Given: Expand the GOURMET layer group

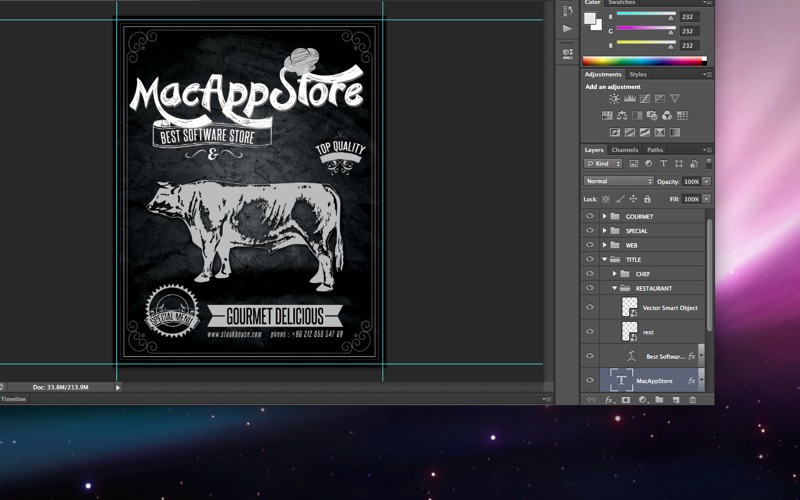Looking at the screenshot, I should pos(605,216).
